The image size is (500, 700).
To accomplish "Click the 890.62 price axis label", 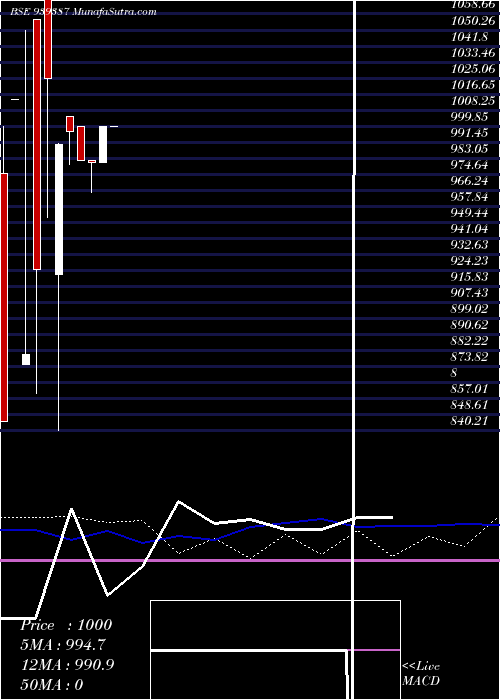I will tap(469, 325).
